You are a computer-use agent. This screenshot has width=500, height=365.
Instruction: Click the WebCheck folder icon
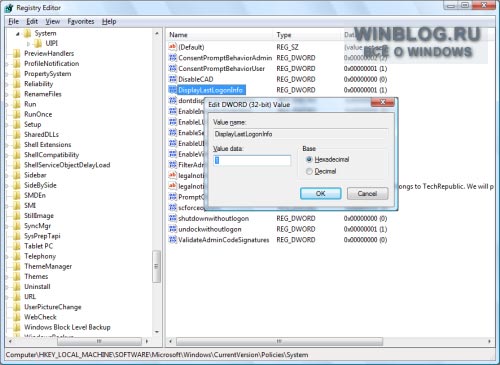pyautogui.click(x=17, y=317)
